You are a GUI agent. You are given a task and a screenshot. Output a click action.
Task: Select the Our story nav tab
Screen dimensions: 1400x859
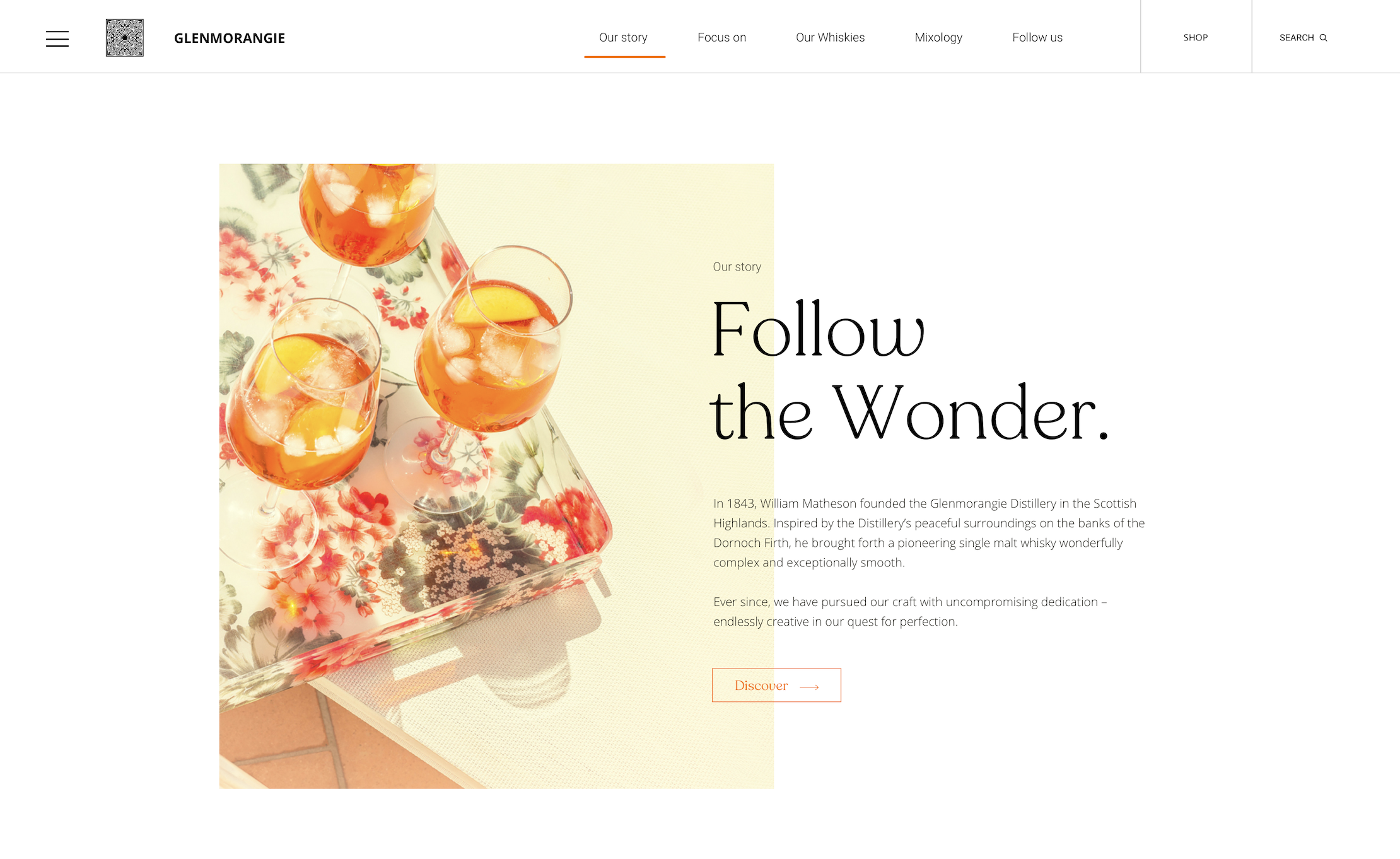tap(623, 37)
